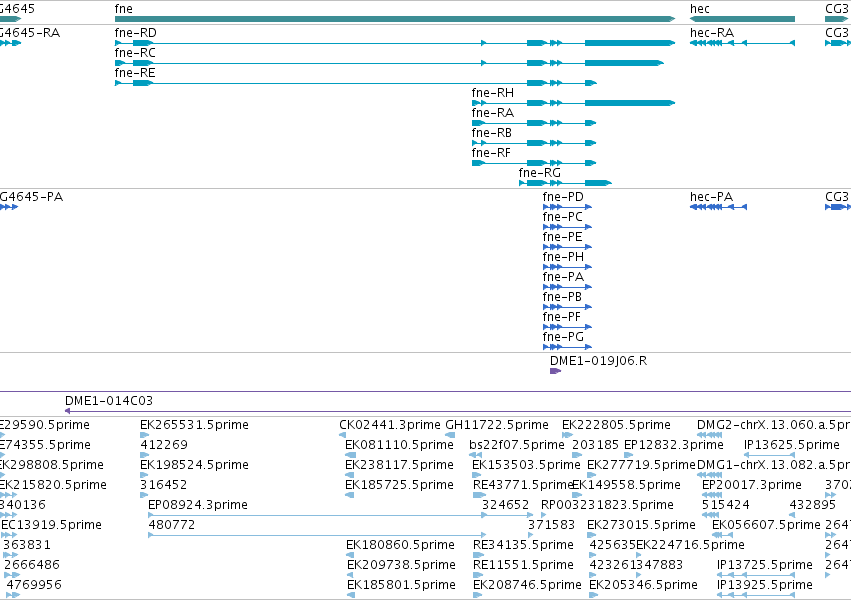Click the DME1-014C03 feature label
The image size is (851, 600).
click(x=109, y=401)
